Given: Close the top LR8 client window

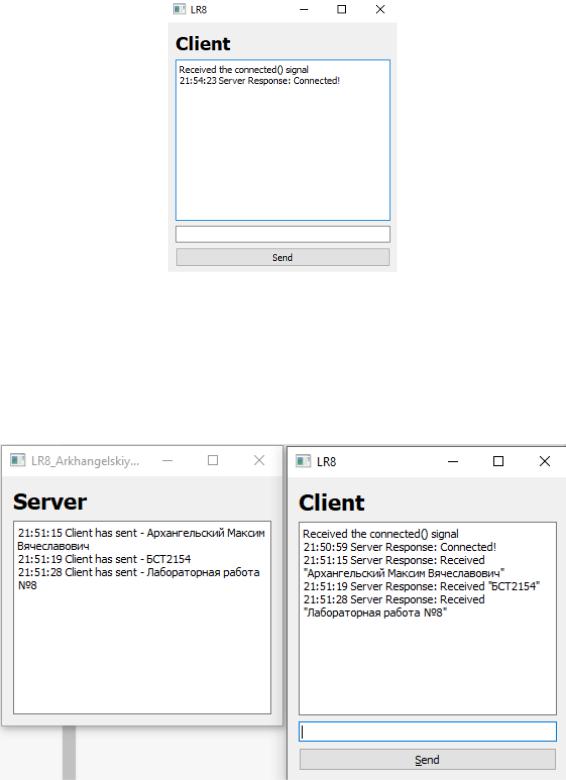Looking at the screenshot, I should [380, 9].
